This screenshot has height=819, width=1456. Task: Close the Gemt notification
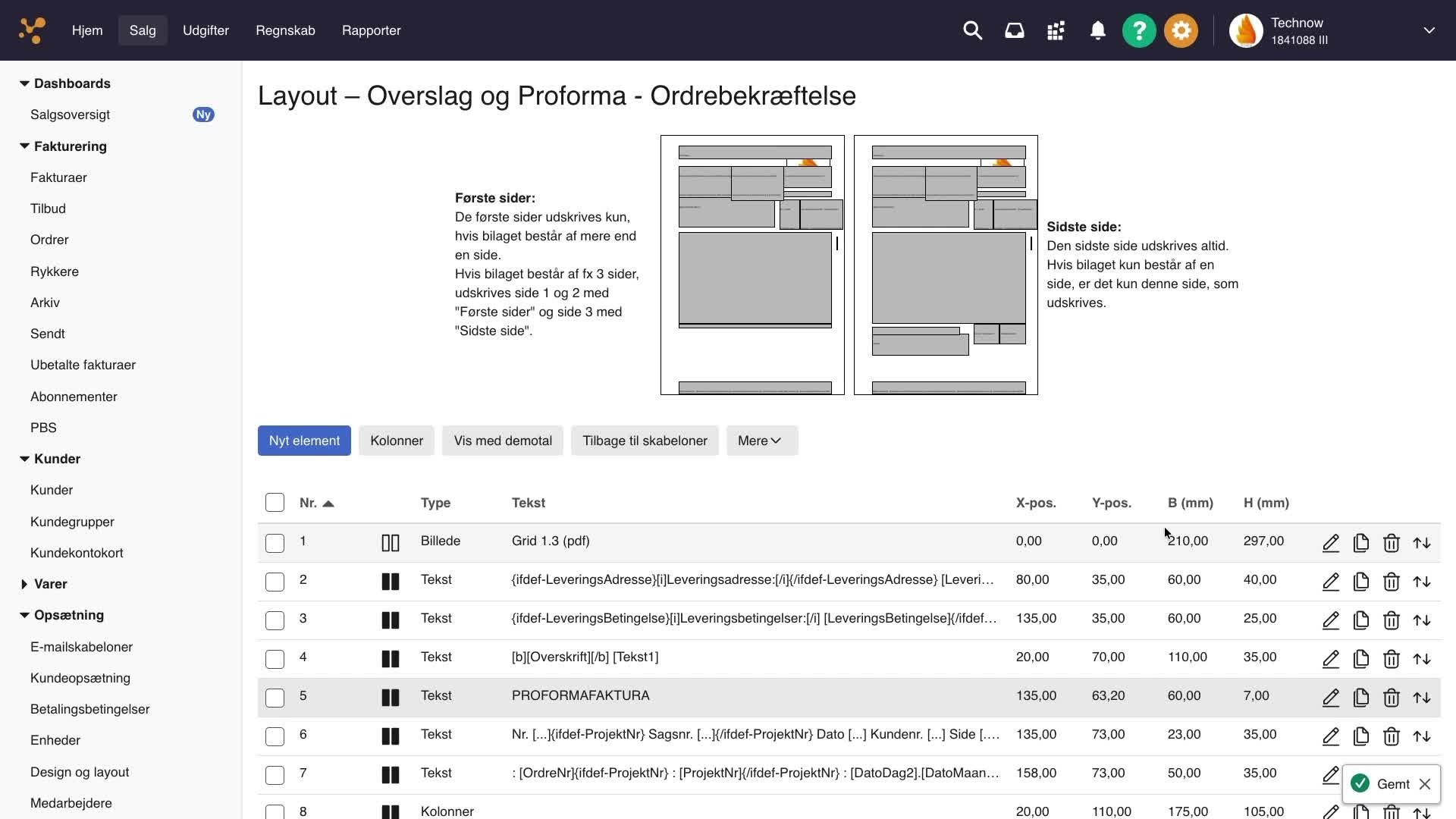[1424, 784]
